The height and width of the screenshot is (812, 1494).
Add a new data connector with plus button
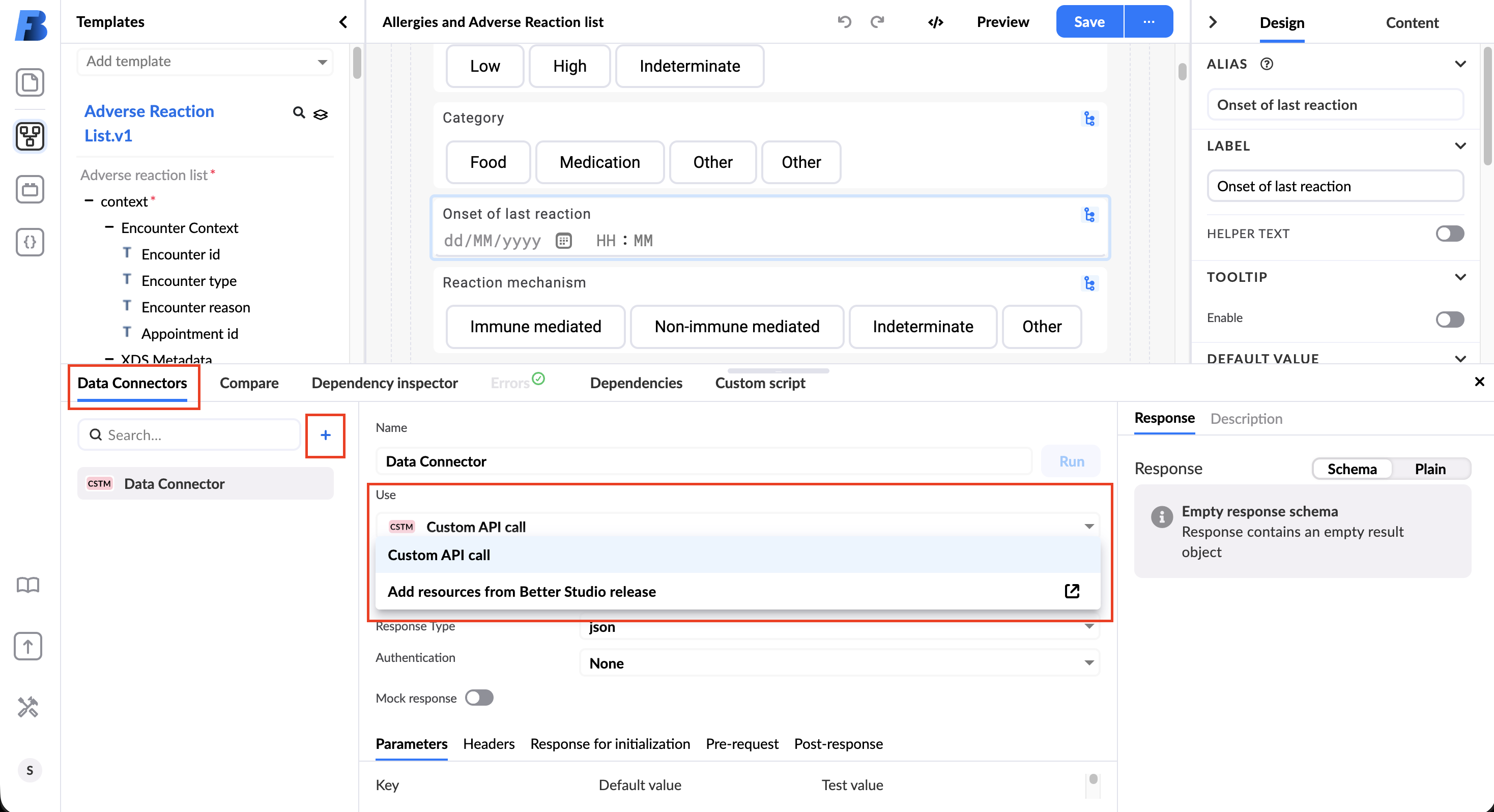(325, 435)
